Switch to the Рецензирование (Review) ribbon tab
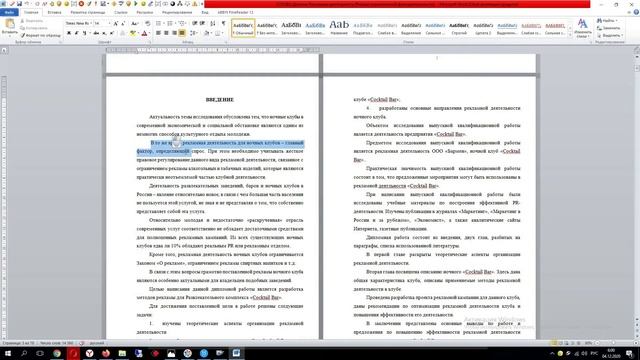Image resolution: width=640 pixels, height=360 pixels. (x=177, y=12)
